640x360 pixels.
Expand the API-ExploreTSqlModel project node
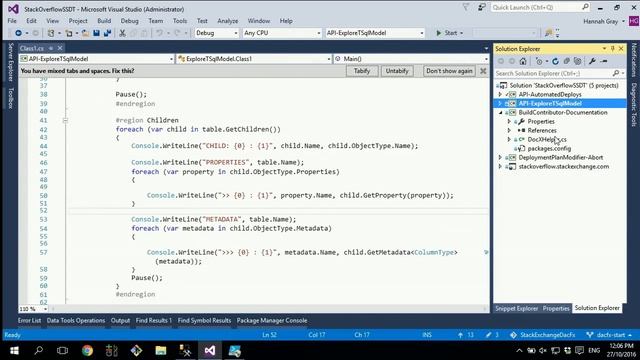(500, 103)
